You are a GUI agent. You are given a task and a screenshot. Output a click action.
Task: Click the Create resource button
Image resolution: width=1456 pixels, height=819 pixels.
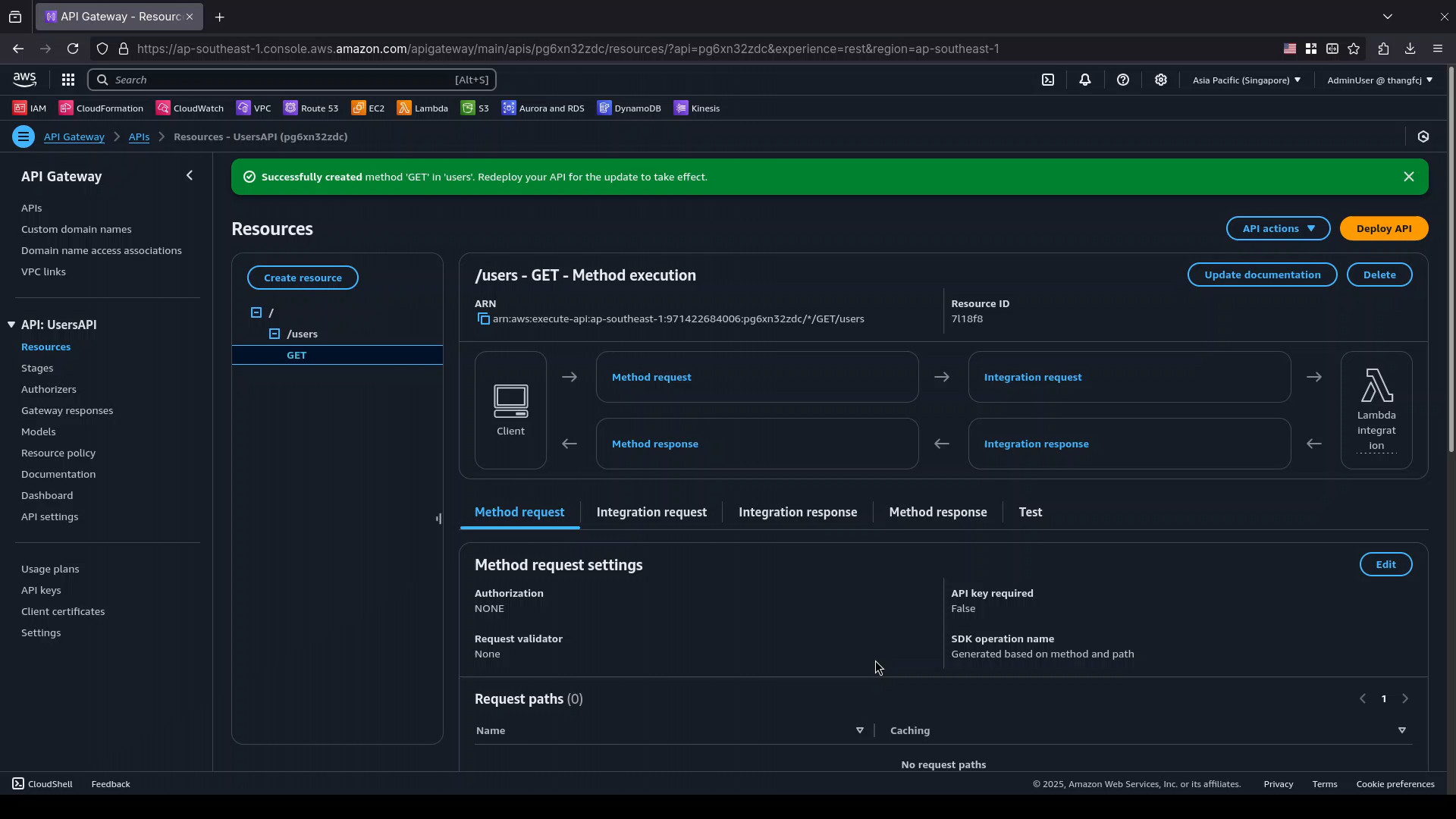pyautogui.click(x=303, y=278)
